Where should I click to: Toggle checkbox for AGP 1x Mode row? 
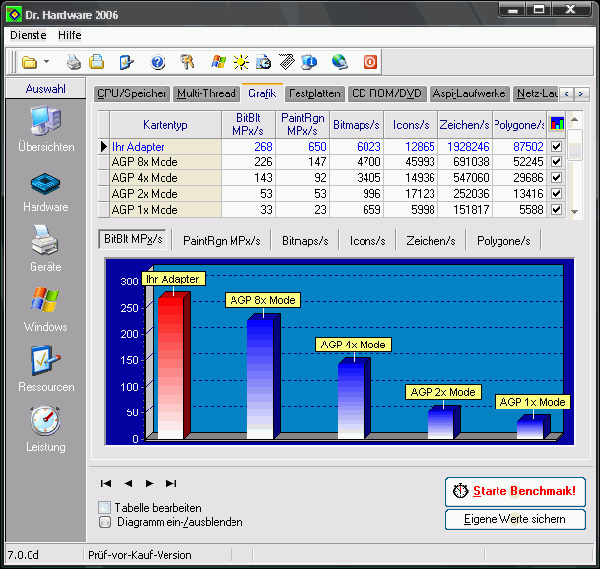(556, 210)
